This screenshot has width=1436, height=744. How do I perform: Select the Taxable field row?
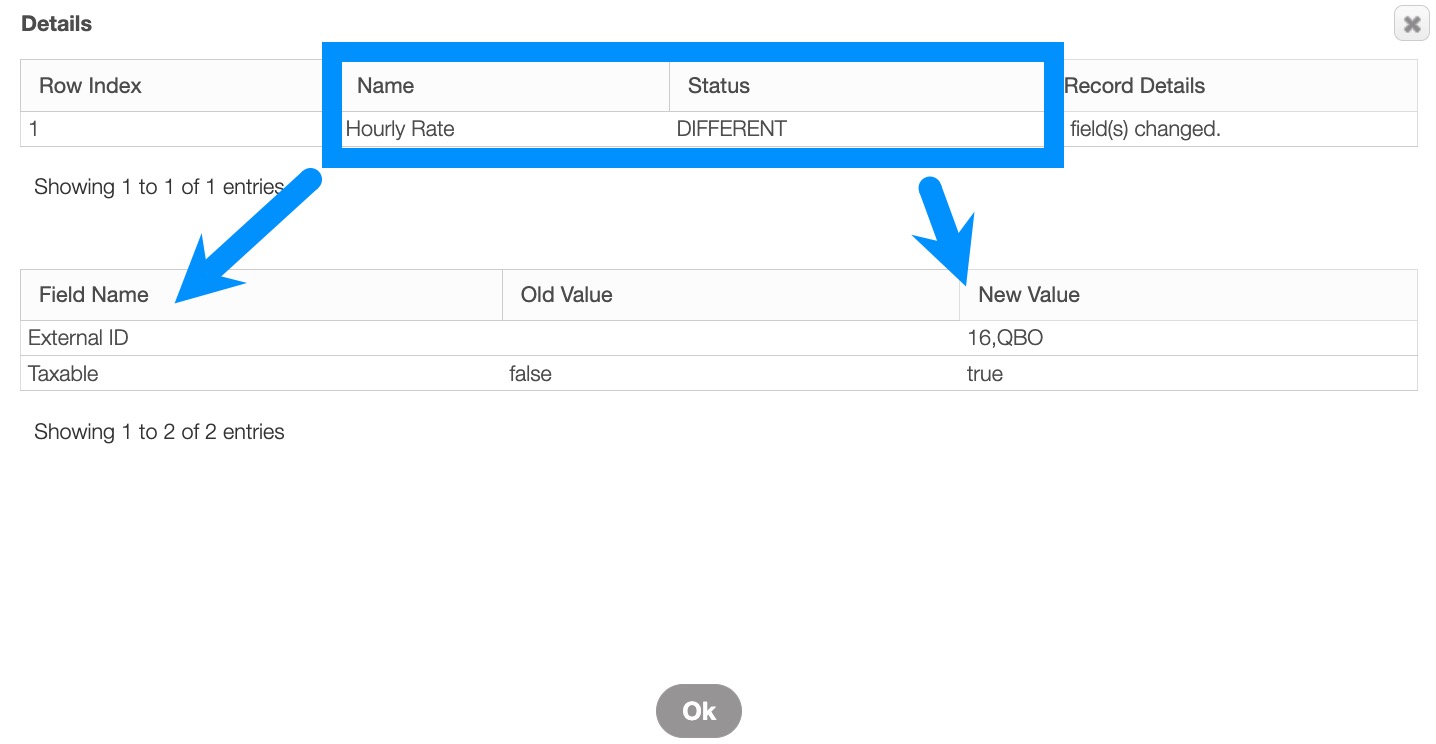[63, 374]
